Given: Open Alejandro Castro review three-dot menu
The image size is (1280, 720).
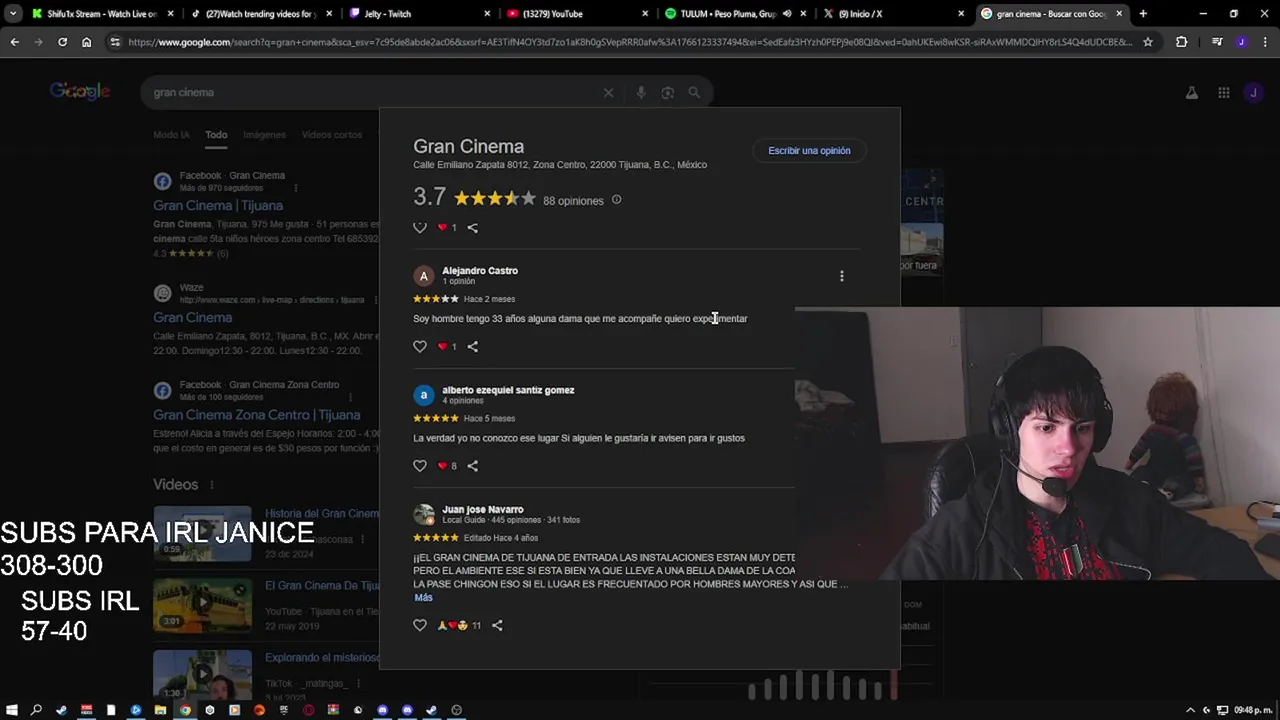Looking at the screenshot, I should [x=841, y=276].
